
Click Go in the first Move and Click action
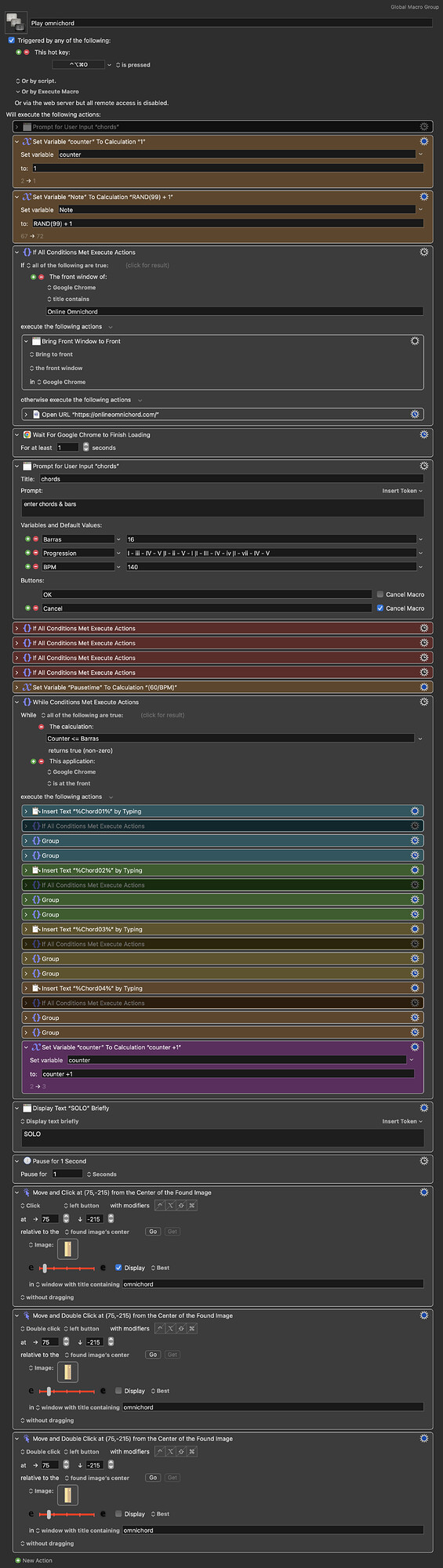tap(153, 1232)
